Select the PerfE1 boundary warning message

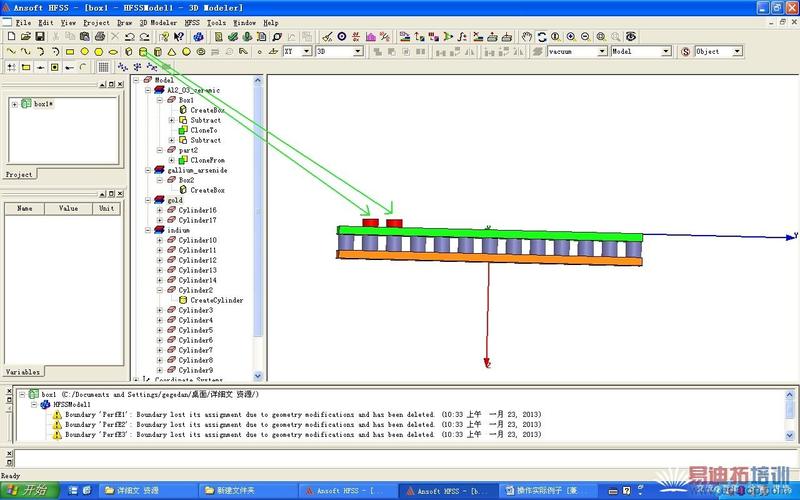(x=303, y=415)
